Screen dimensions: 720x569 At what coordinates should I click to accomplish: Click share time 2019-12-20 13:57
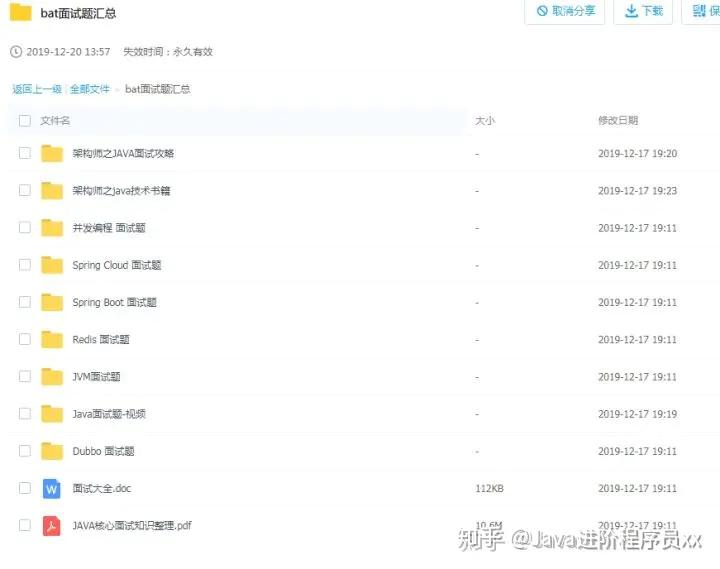click(x=68, y=51)
